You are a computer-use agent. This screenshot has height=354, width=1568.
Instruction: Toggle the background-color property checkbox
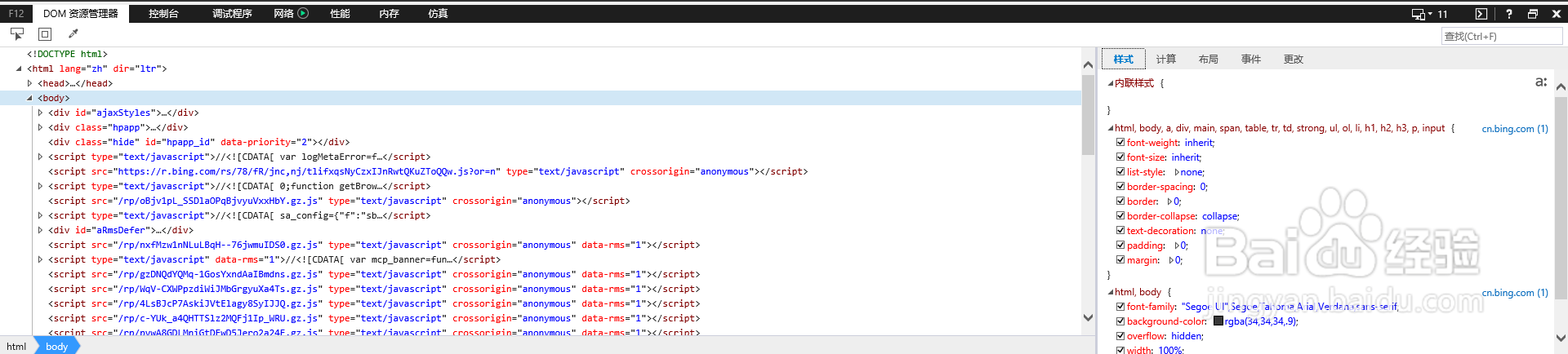coord(1120,321)
